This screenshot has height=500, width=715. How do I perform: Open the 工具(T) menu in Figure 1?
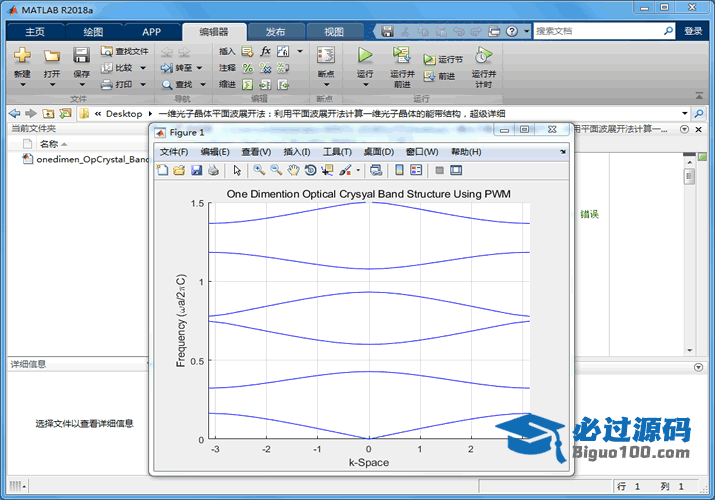[336, 152]
